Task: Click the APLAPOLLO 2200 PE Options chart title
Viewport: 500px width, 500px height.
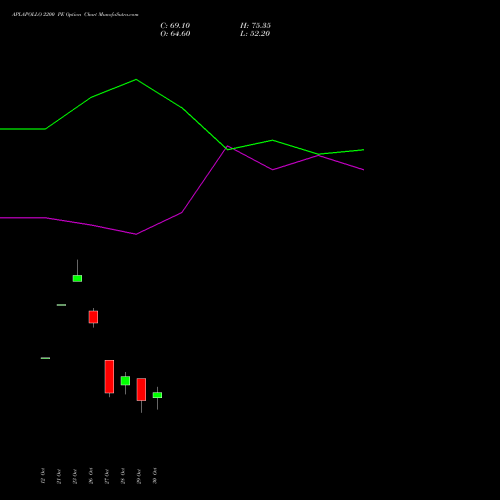Action: (x=75, y=14)
